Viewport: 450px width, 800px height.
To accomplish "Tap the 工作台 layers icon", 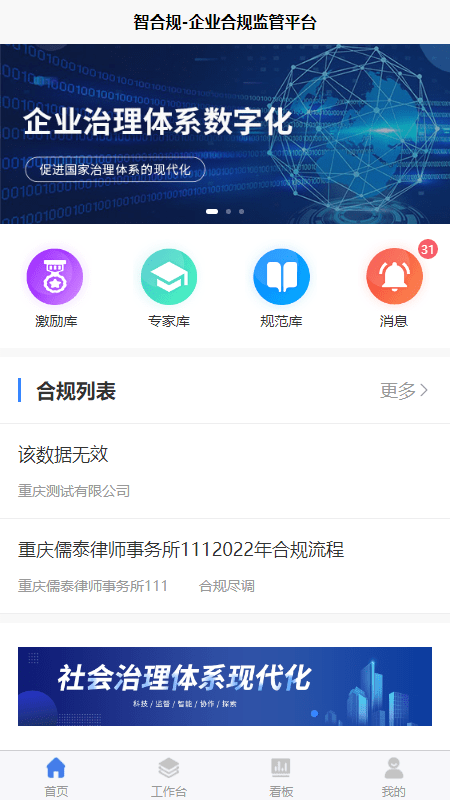I will 169,767.
